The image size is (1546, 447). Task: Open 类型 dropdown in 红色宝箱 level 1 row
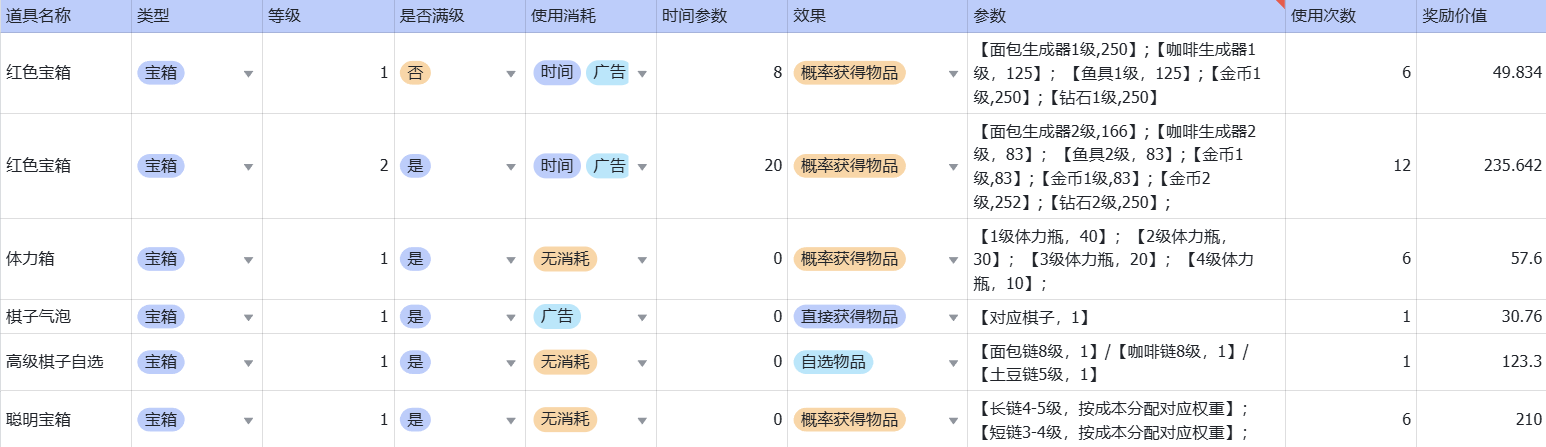(x=248, y=73)
